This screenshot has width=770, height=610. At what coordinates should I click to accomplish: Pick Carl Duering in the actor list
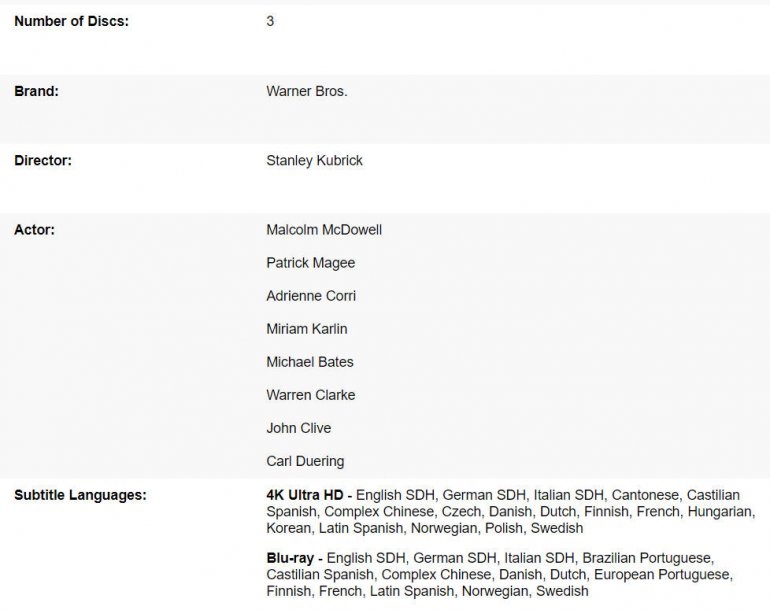pyautogui.click(x=305, y=461)
